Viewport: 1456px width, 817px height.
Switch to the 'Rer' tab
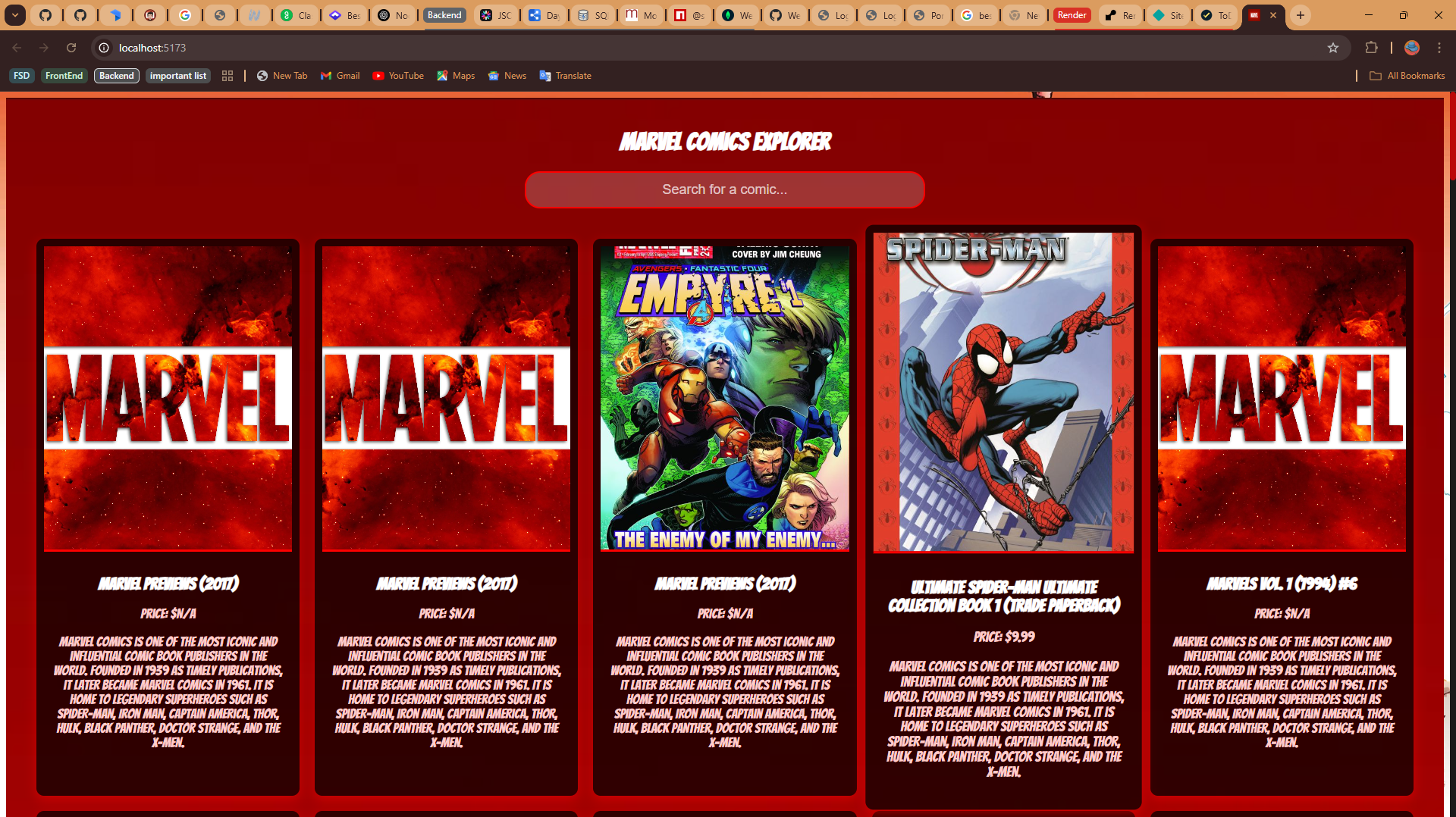pyautogui.click(x=1121, y=15)
